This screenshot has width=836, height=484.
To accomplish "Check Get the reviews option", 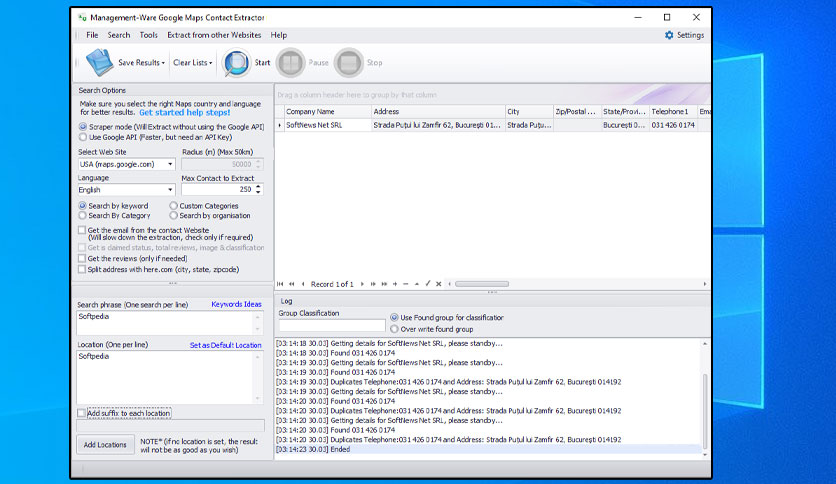I will coord(82,259).
